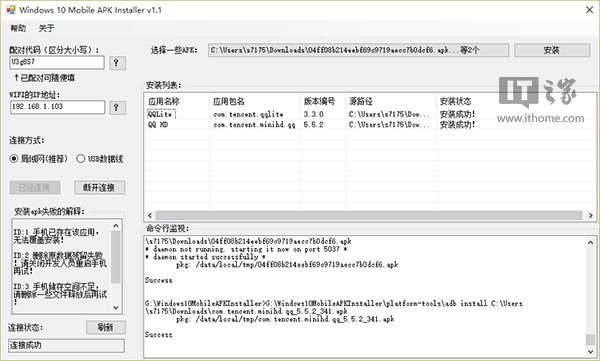Image resolution: width=600 pixels, height=361 pixels.
Task: Click the install list horizontal scrollbar thumb
Action: click(369, 216)
